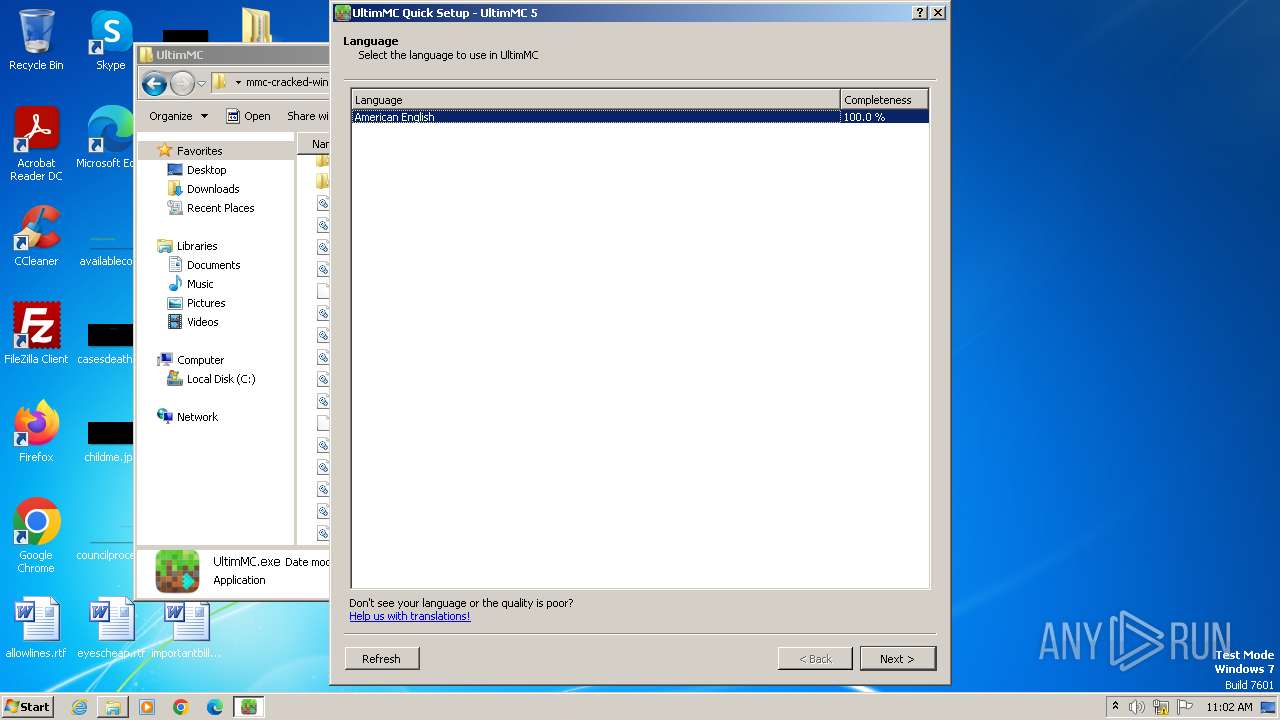Click the volume speaker tray icon
This screenshot has height=720, width=1280.
[1137, 707]
